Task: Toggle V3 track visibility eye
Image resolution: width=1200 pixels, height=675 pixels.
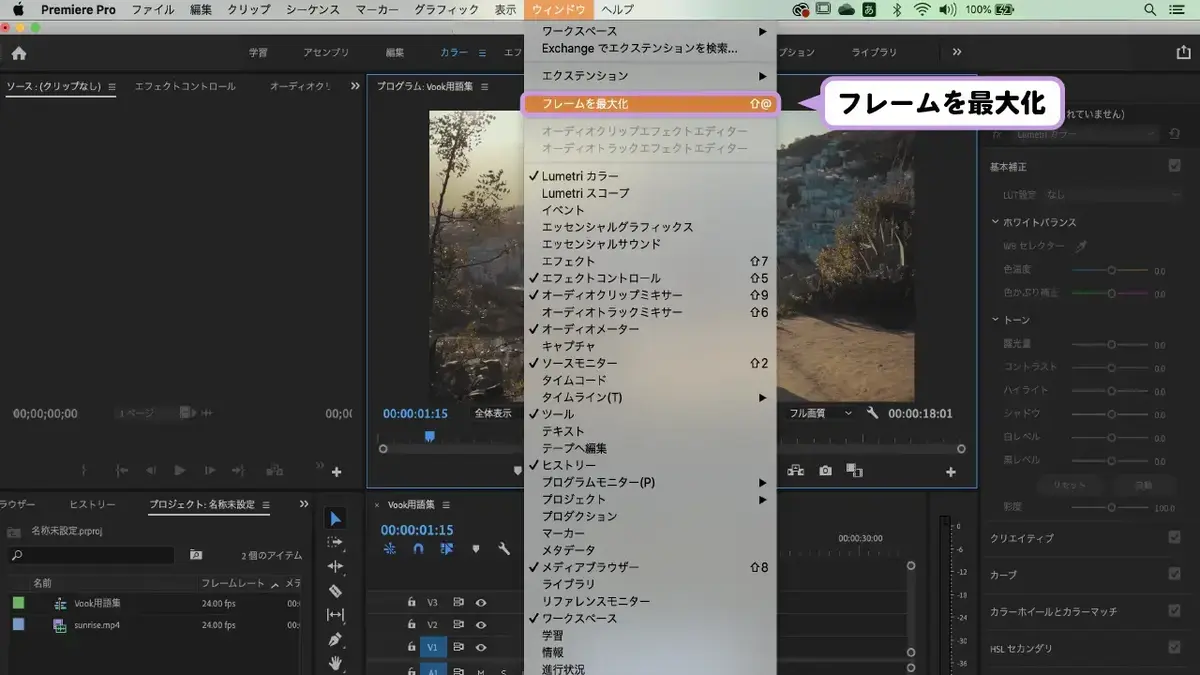Action: [481, 602]
